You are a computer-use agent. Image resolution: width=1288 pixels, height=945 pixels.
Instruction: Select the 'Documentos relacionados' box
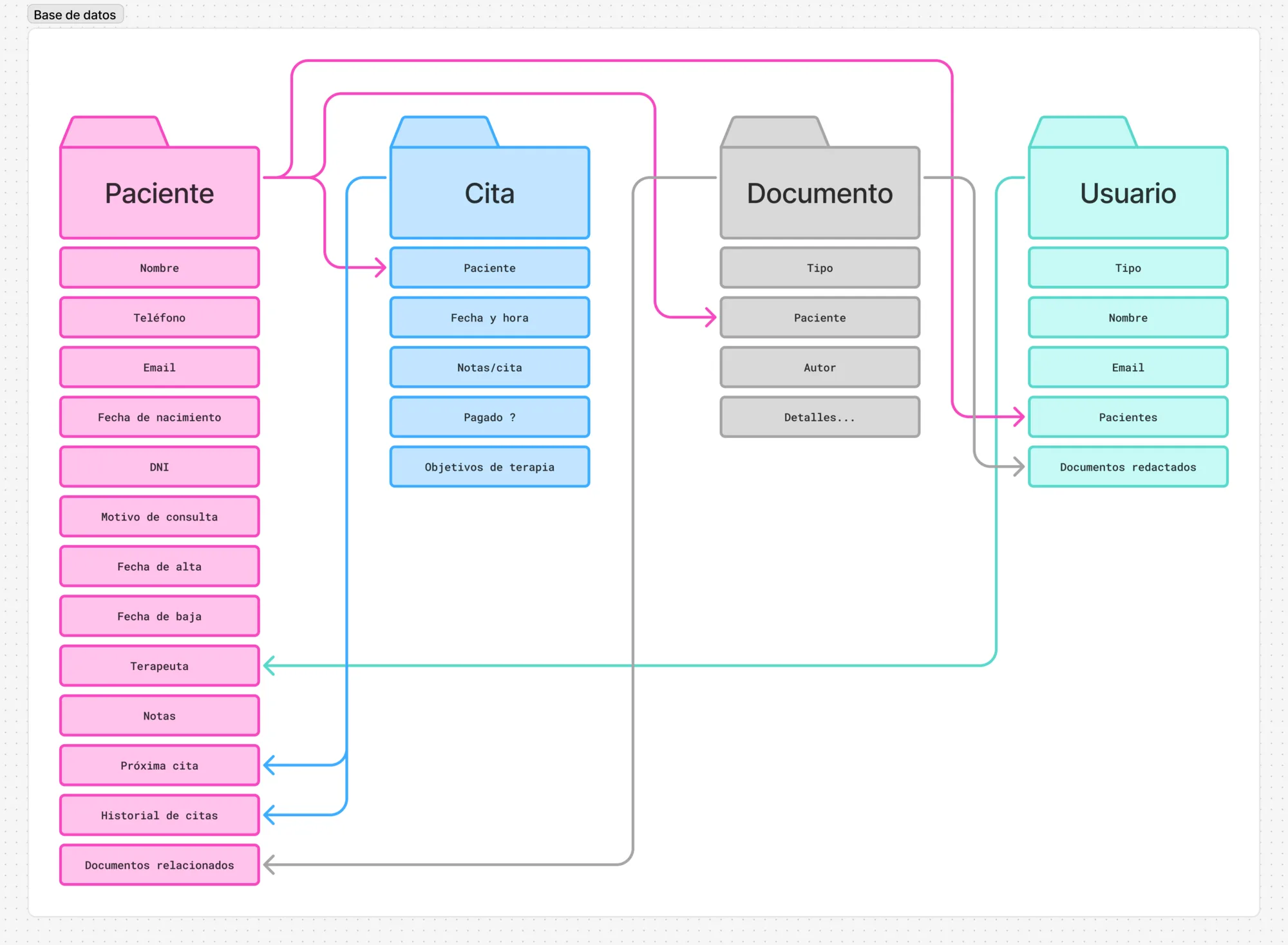[x=160, y=865]
